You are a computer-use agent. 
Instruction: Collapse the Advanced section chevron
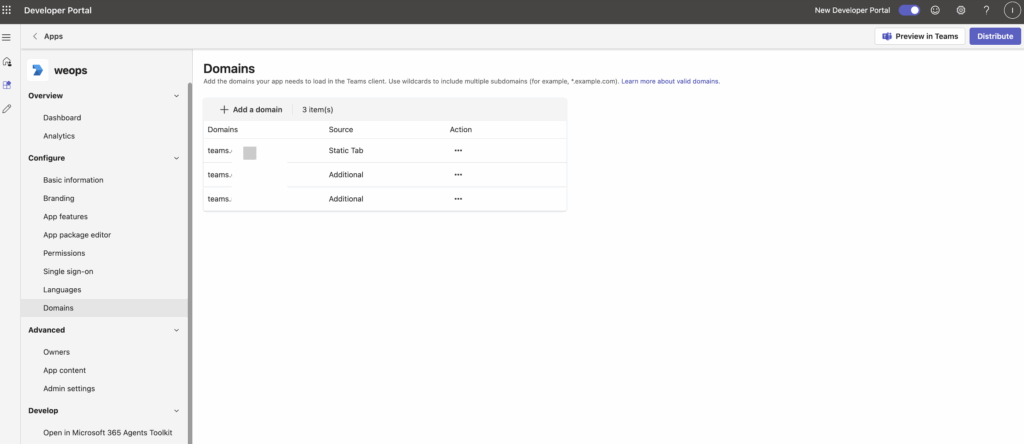tap(176, 330)
